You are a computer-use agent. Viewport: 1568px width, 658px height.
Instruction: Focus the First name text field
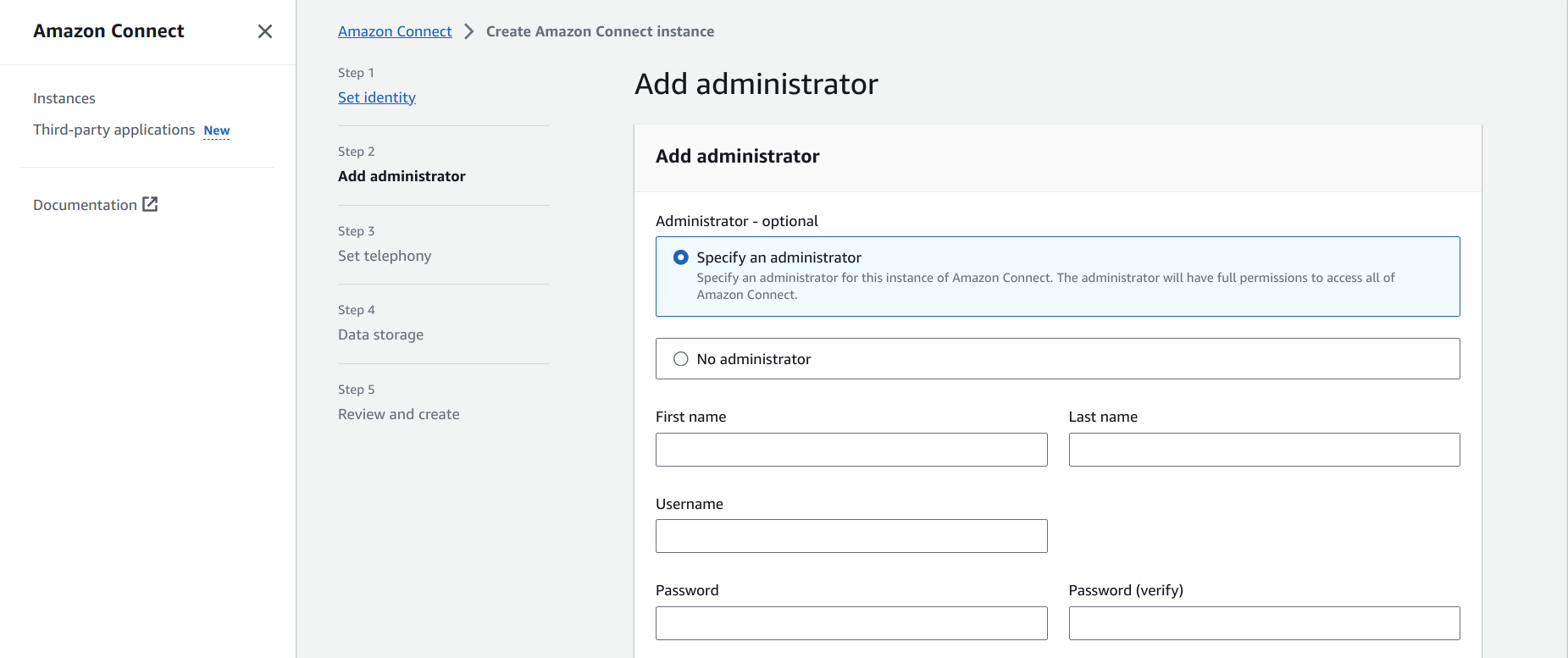[850, 450]
